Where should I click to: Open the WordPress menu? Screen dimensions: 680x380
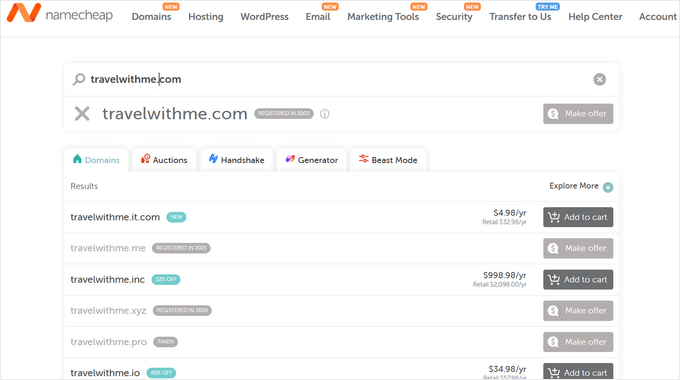(x=265, y=16)
